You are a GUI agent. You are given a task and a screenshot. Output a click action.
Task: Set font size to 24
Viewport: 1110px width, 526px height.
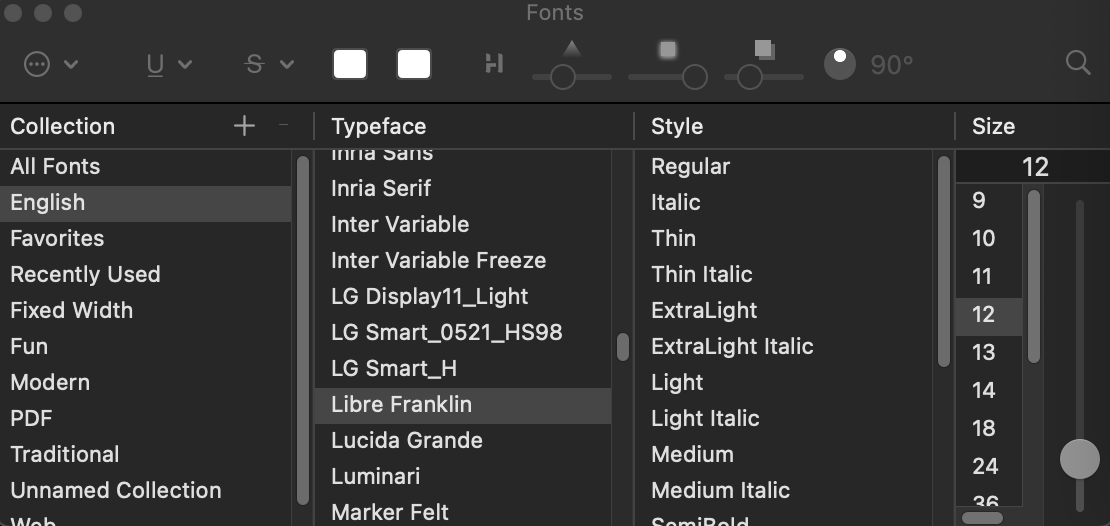coord(989,467)
